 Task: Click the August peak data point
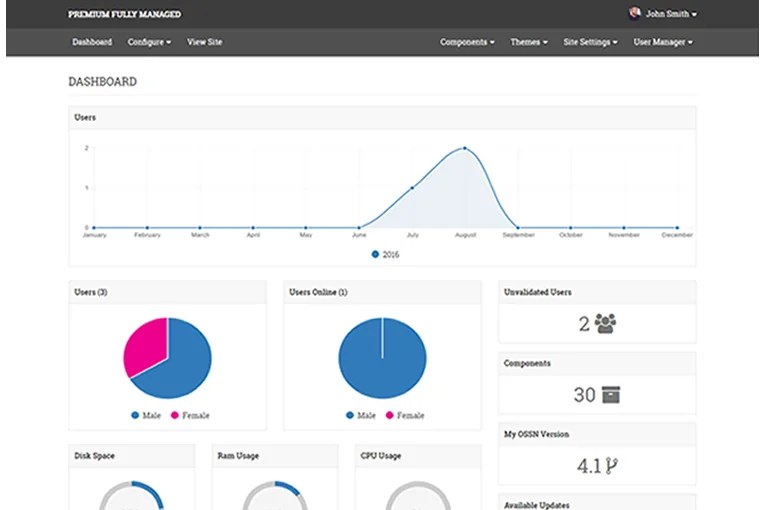(x=464, y=148)
